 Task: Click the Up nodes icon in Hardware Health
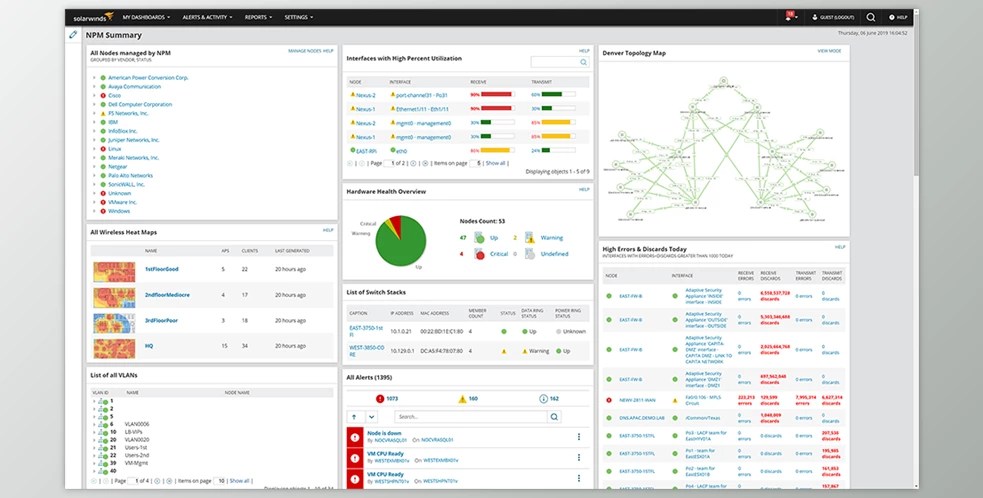[479, 238]
